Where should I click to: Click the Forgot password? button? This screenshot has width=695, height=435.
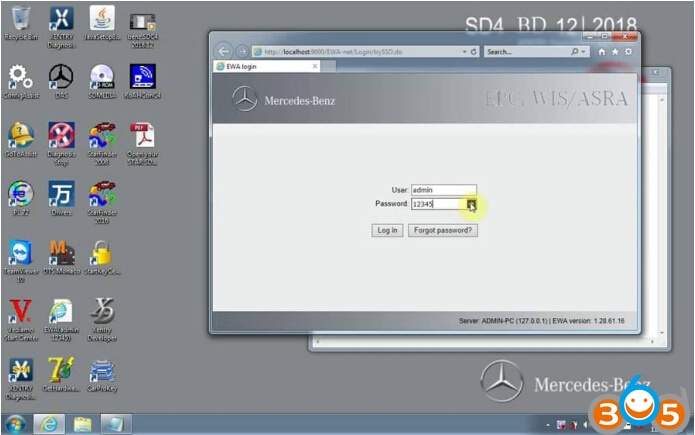(x=443, y=231)
